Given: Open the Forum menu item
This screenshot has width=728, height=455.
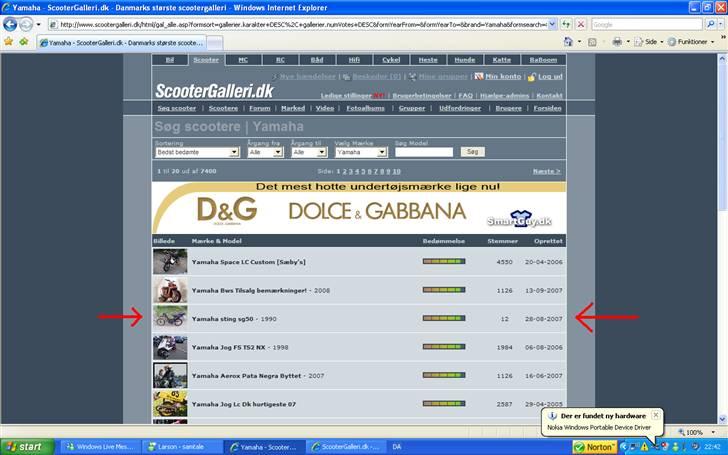Looking at the screenshot, I should [260, 108].
